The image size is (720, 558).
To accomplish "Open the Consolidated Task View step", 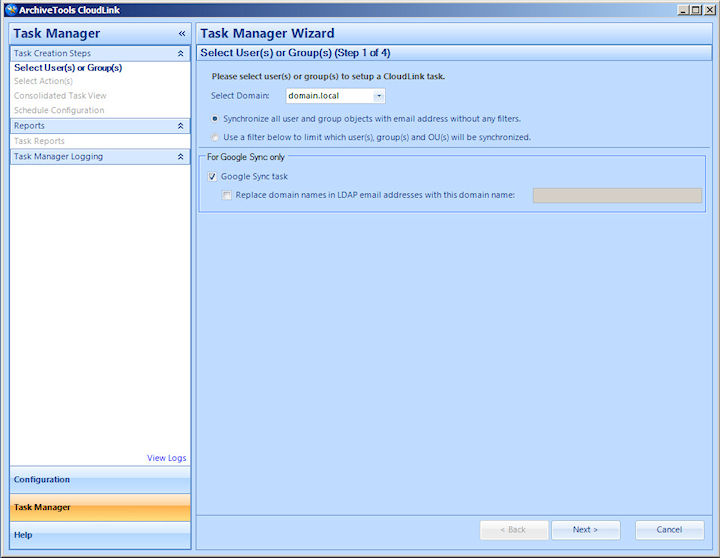I will [x=60, y=96].
